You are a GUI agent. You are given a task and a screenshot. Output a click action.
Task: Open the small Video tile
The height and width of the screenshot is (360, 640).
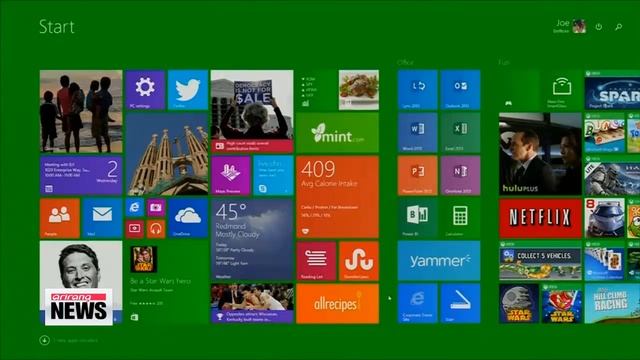pos(134,229)
